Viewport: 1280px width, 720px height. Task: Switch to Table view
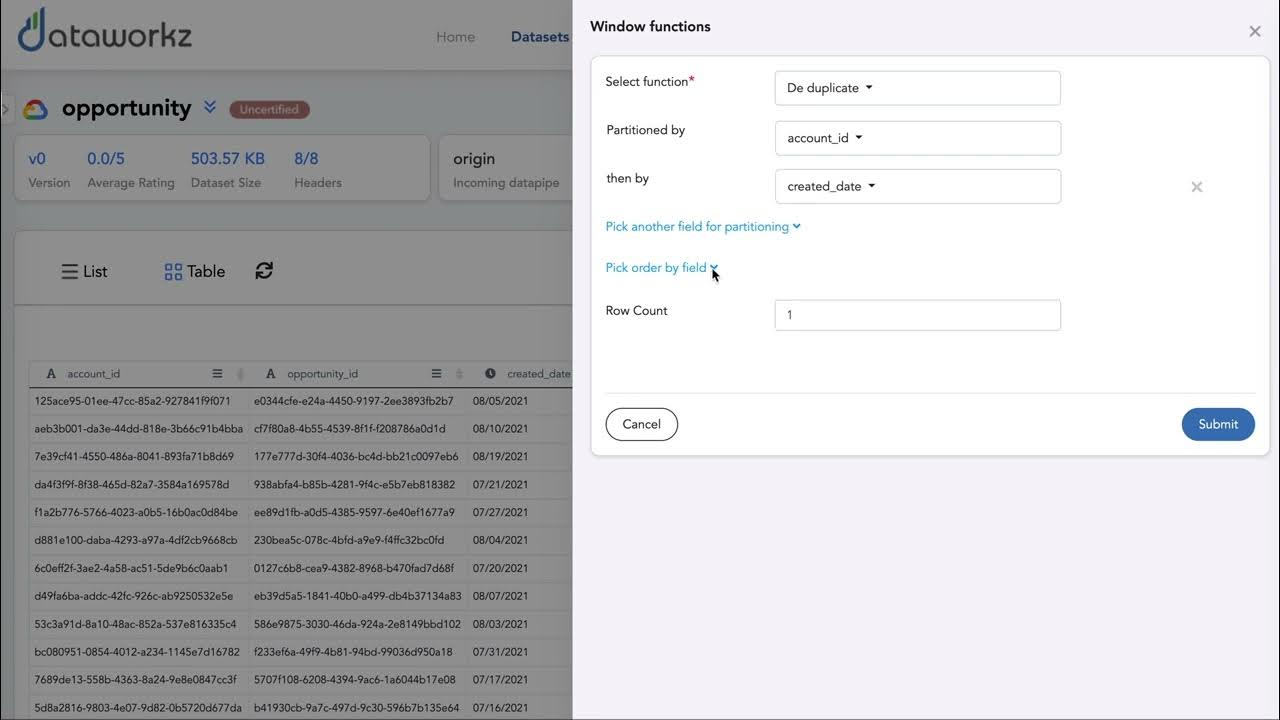[x=195, y=271]
